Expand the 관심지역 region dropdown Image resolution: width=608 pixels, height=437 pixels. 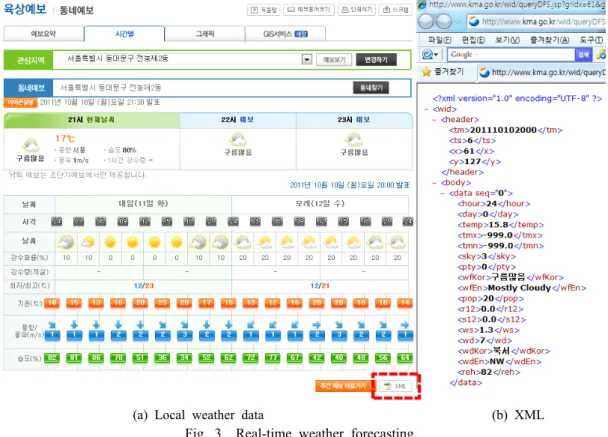(x=307, y=60)
